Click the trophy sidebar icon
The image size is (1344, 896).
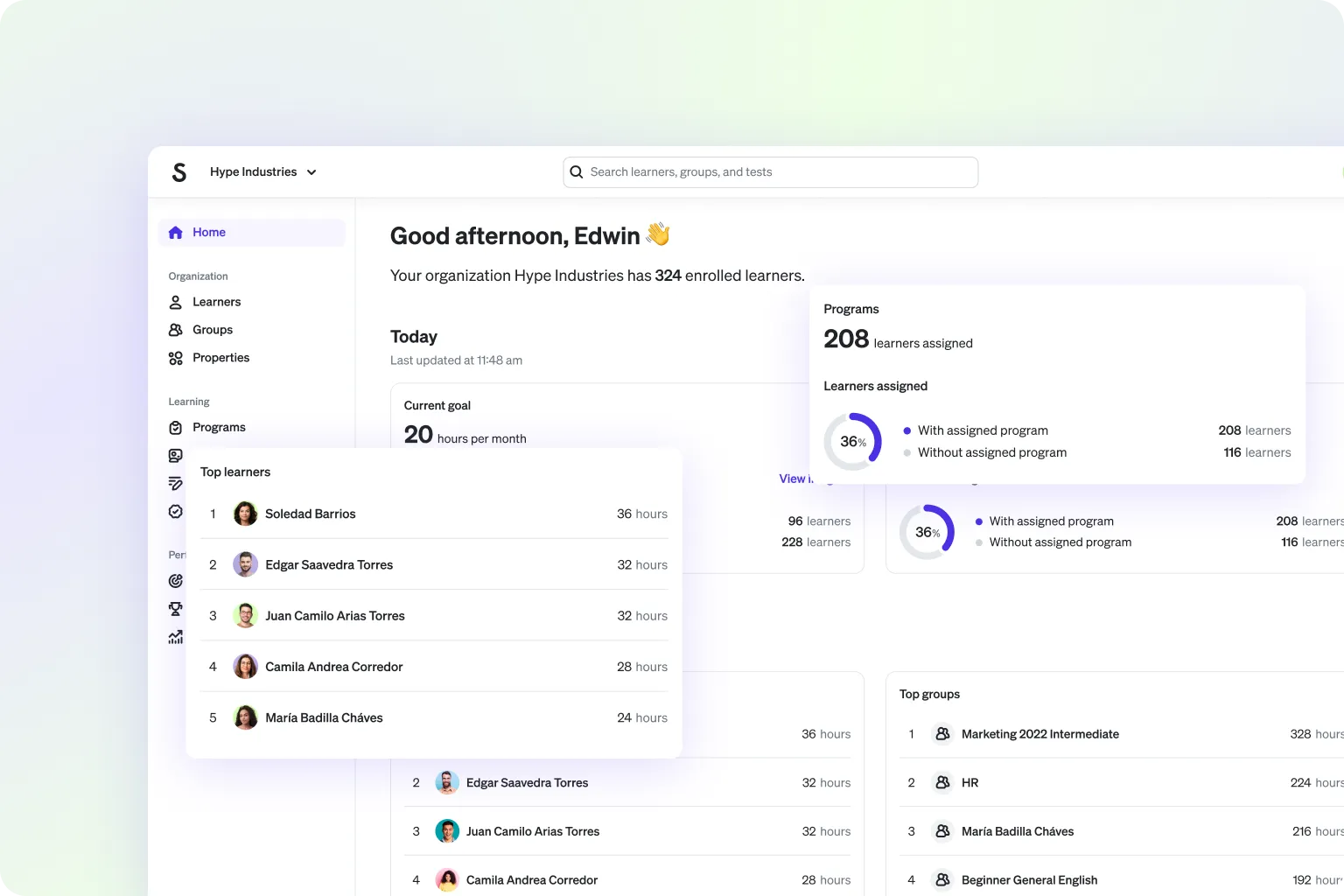click(x=176, y=609)
